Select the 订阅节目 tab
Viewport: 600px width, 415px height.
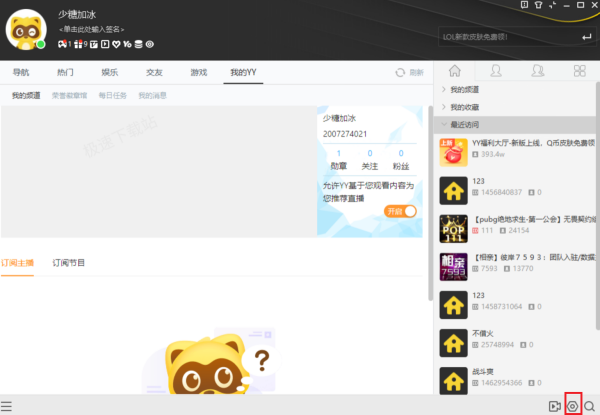pyautogui.click(x=68, y=263)
